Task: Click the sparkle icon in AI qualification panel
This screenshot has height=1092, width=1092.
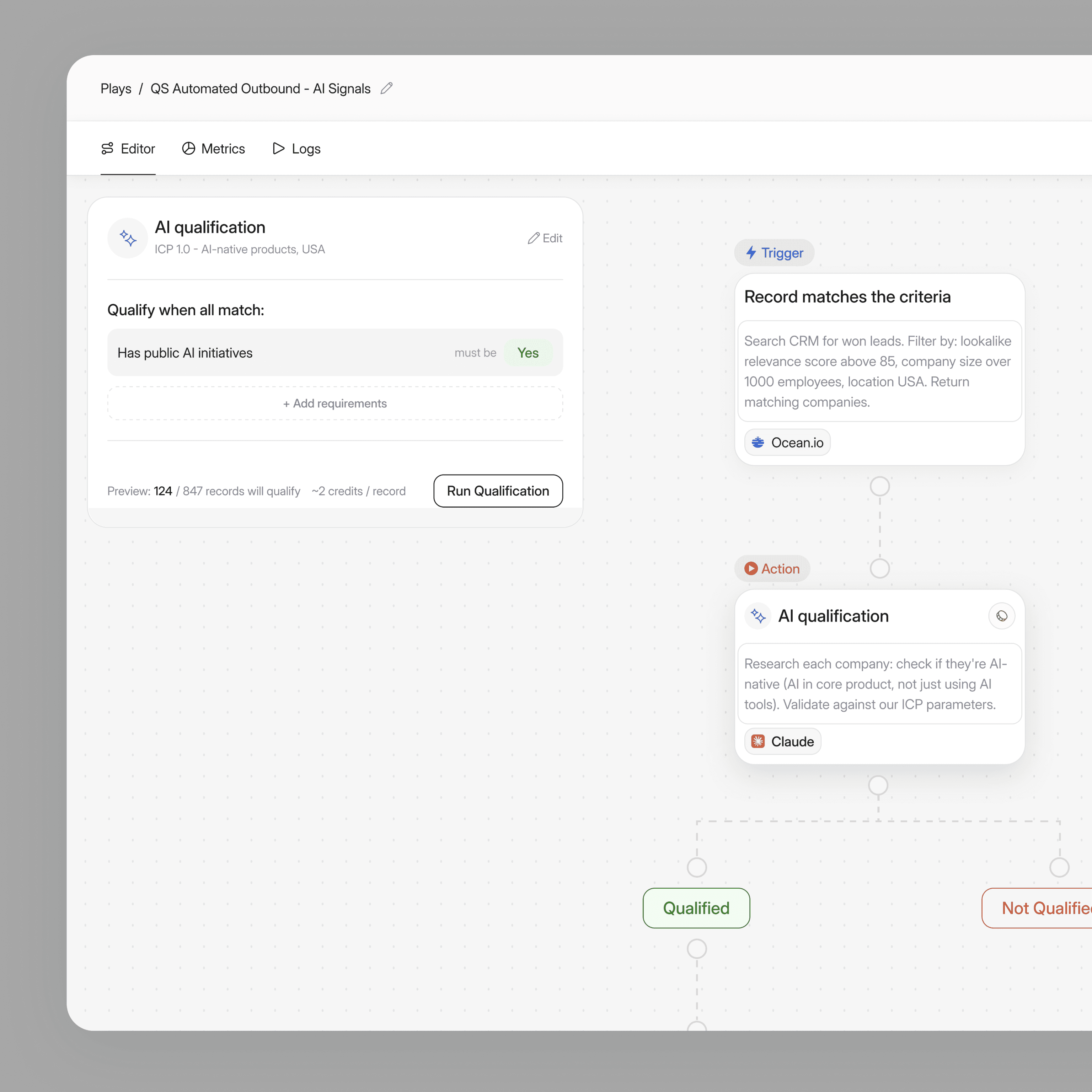Action: tap(128, 238)
